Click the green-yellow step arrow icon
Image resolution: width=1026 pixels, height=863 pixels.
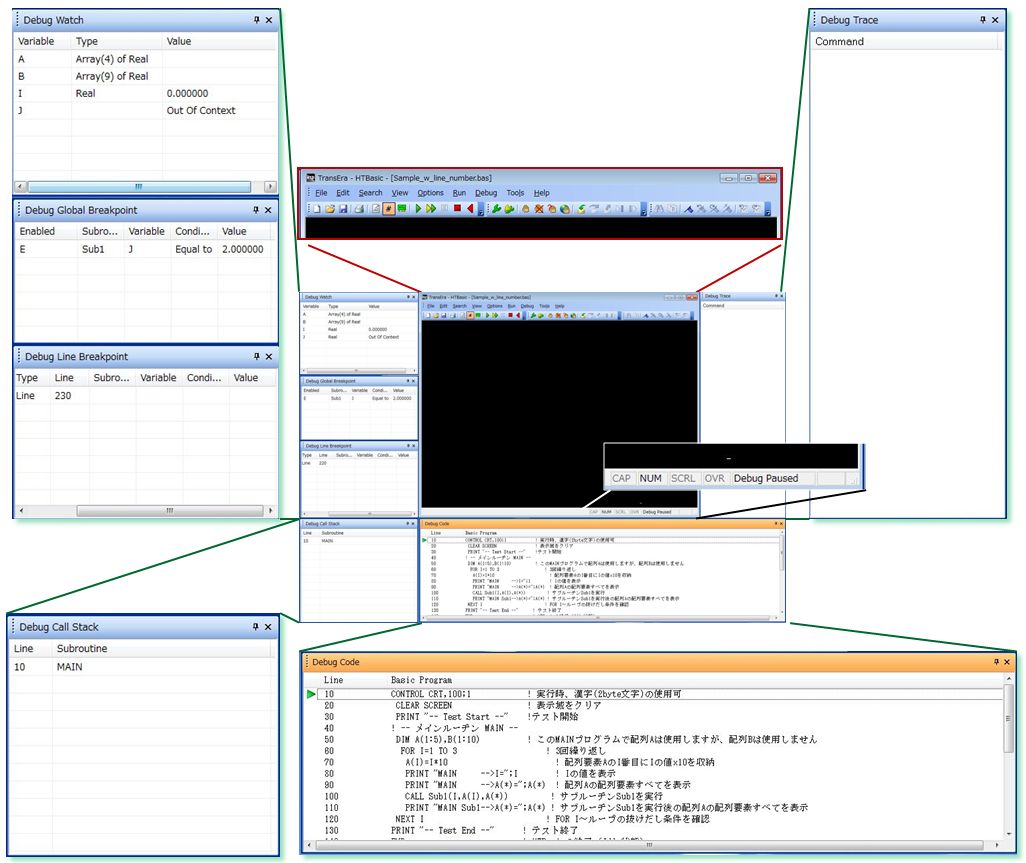[x=581, y=209]
